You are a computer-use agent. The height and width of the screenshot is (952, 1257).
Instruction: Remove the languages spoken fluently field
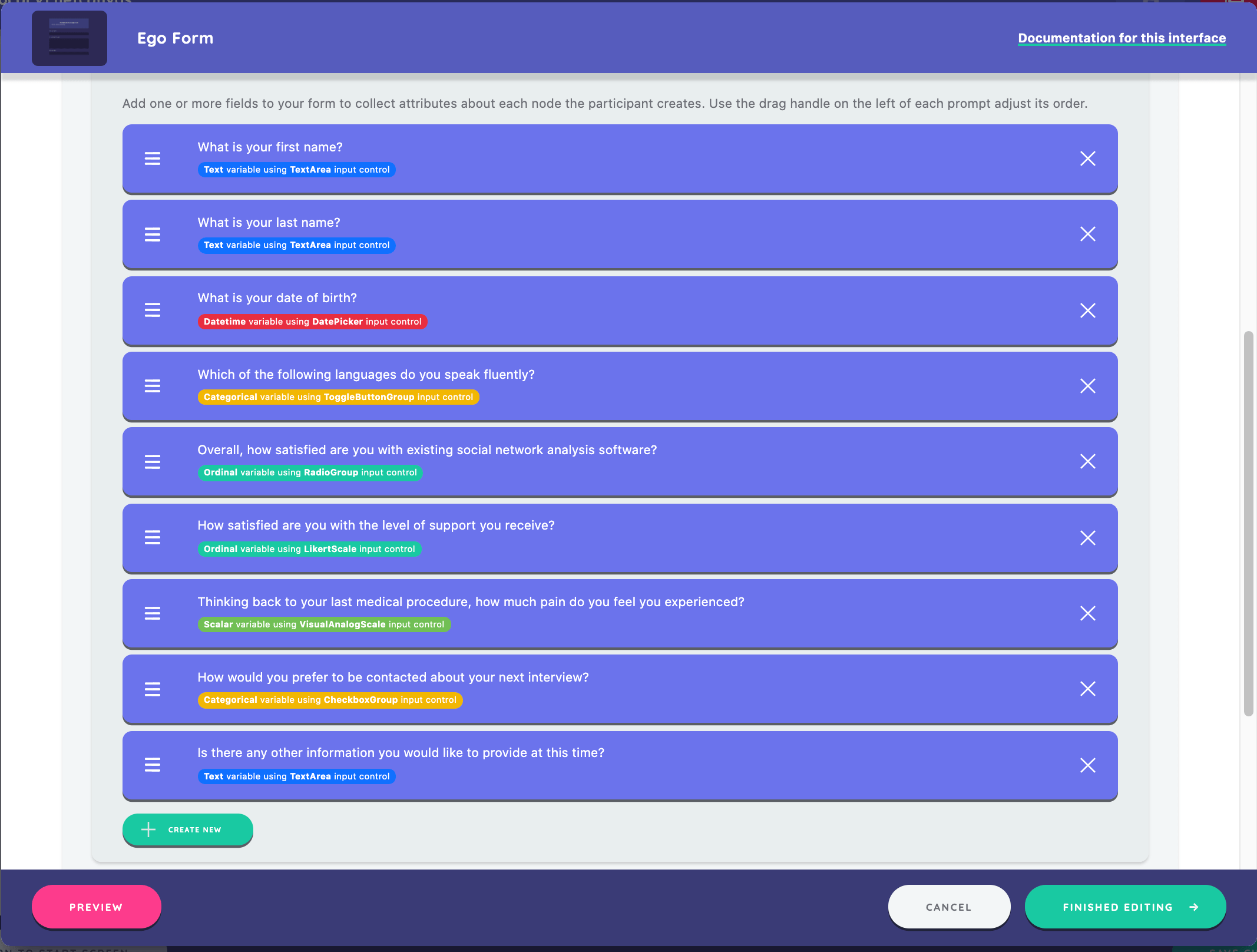click(x=1087, y=386)
